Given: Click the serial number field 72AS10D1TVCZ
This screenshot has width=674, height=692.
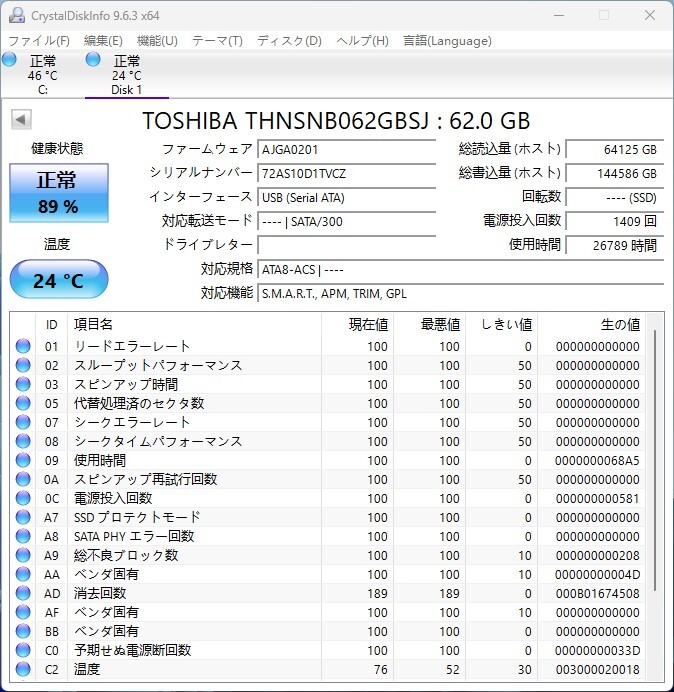Looking at the screenshot, I should (346, 173).
